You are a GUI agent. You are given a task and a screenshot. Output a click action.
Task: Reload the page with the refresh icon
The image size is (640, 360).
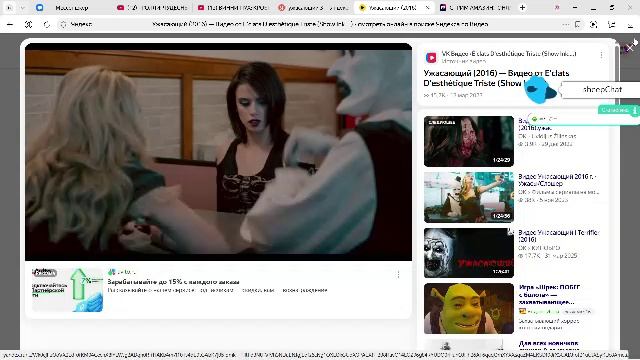(x=47, y=24)
